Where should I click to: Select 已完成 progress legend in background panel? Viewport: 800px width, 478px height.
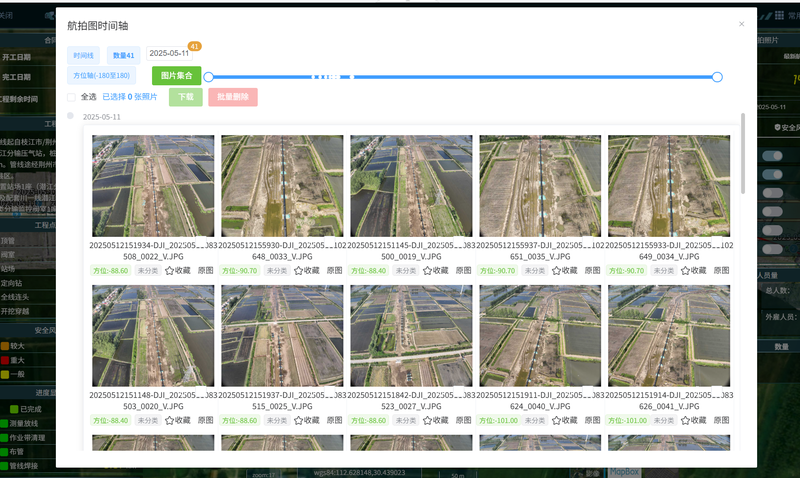[x=26, y=409]
